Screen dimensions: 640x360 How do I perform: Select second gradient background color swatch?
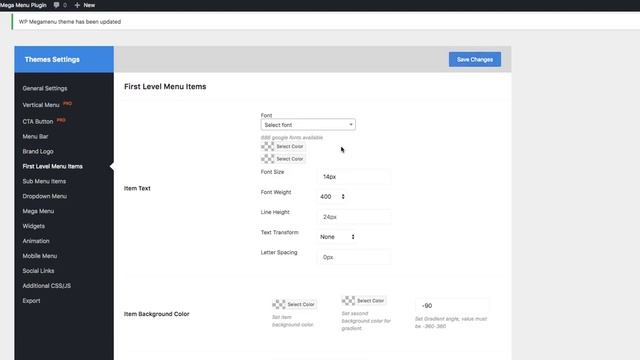pos(364,301)
